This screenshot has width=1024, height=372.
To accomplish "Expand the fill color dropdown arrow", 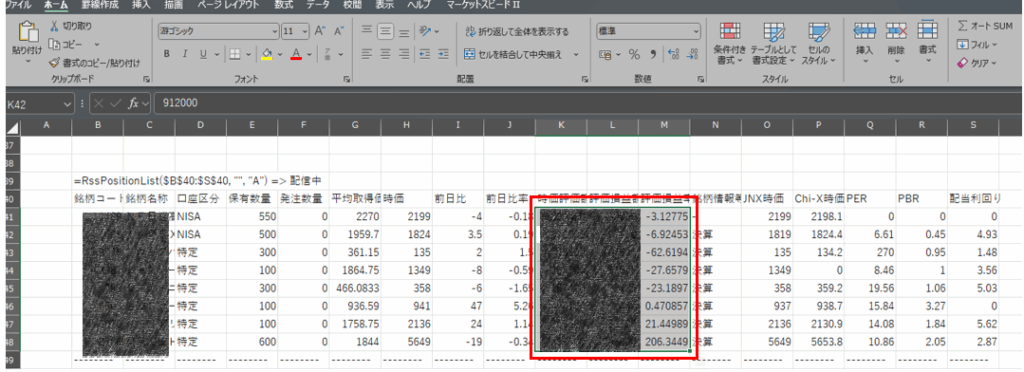I will pyautogui.click(x=280, y=54).
